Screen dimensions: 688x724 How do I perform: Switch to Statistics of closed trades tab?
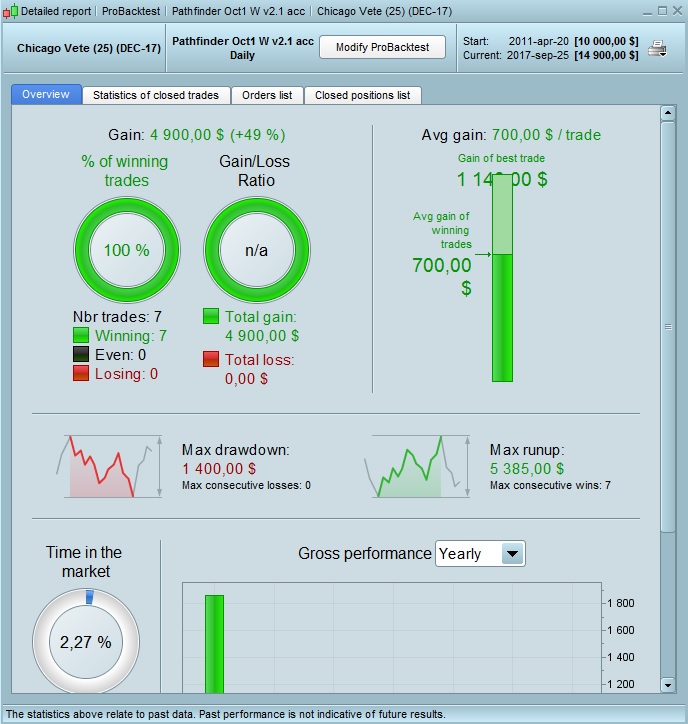coord(156,95)
